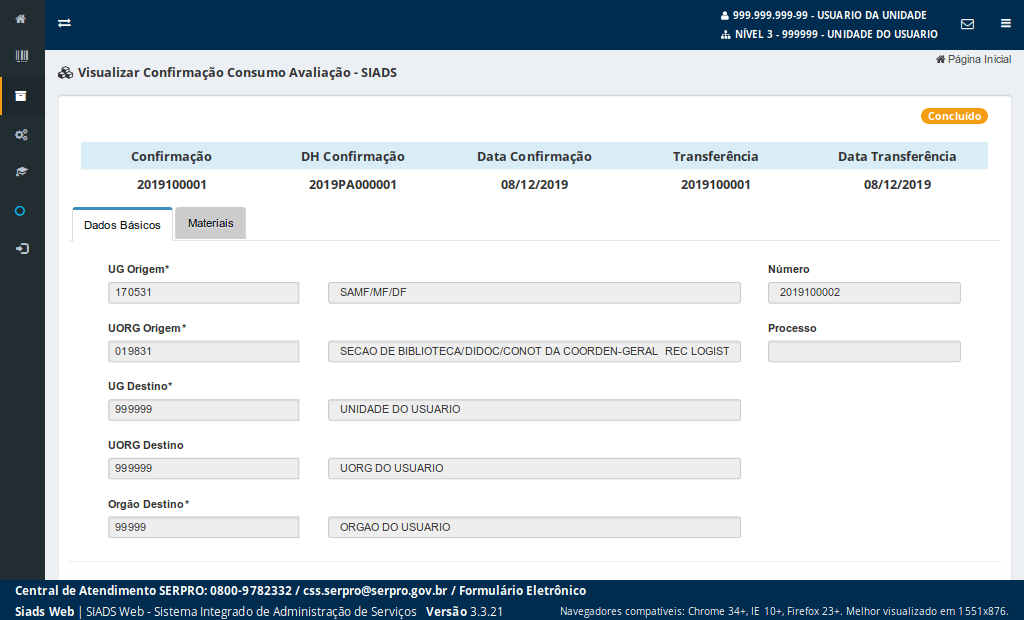Click the UNIDADE DO USUARIO field
The height and width of the screenshot is (620, 1024).
click(x=534, y=410)
